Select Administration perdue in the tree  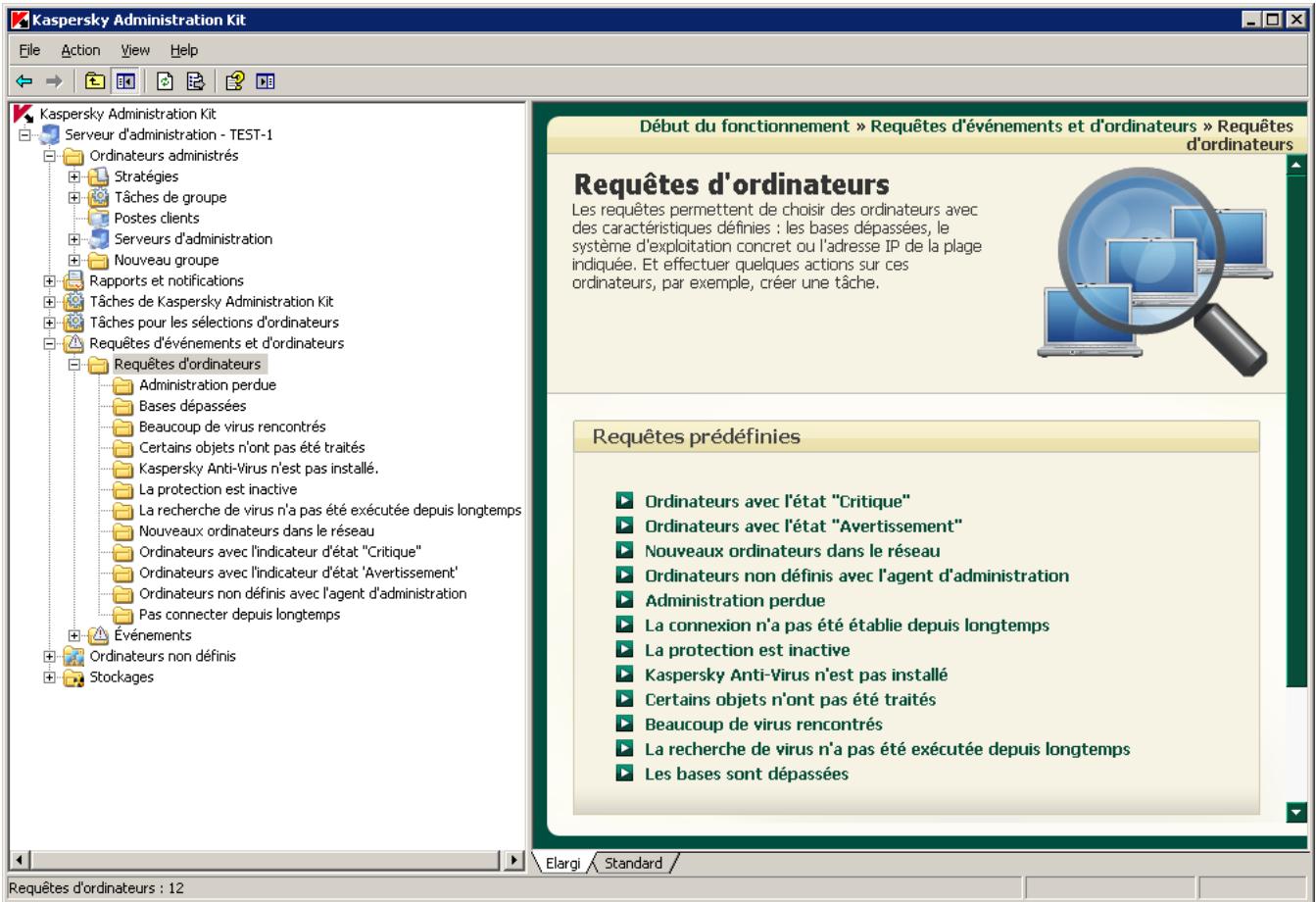click(x=208, y=385)
